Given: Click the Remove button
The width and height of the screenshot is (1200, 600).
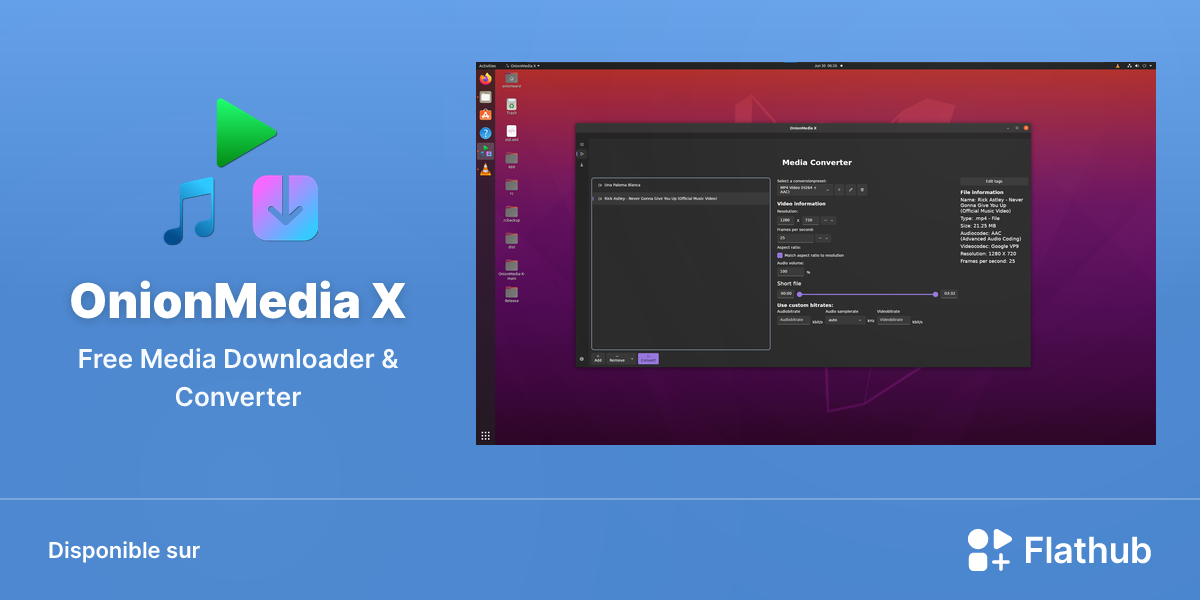Looking at the screenshot, I should (617, 359).
